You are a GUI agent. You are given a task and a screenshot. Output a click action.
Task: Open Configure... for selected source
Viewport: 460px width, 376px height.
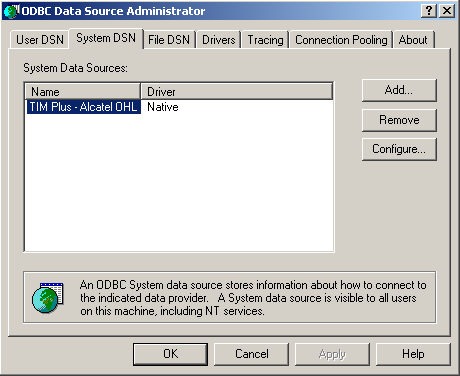tap(399, 149)
